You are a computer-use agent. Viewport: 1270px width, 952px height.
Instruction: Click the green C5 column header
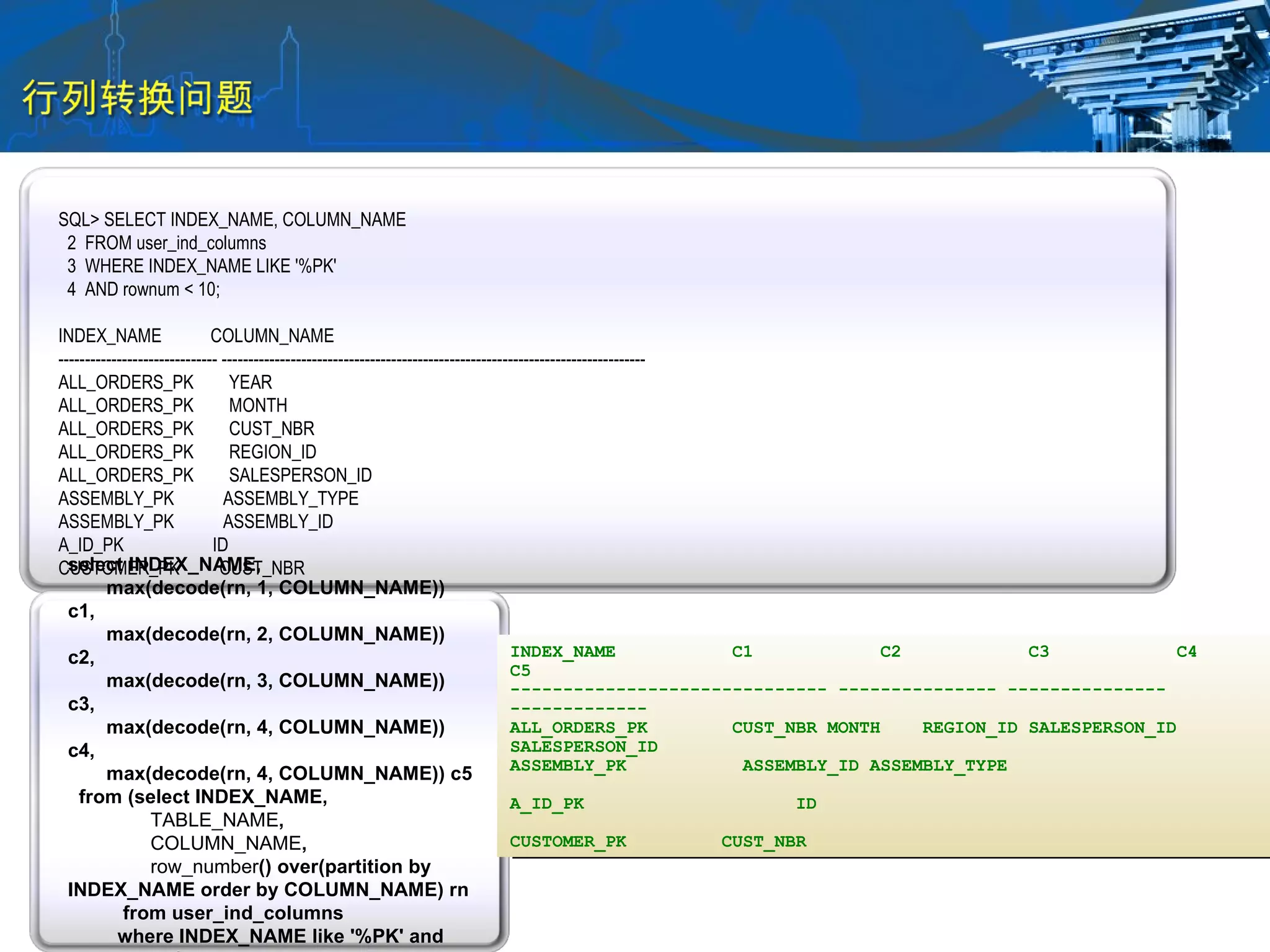[x=520, y=671]
